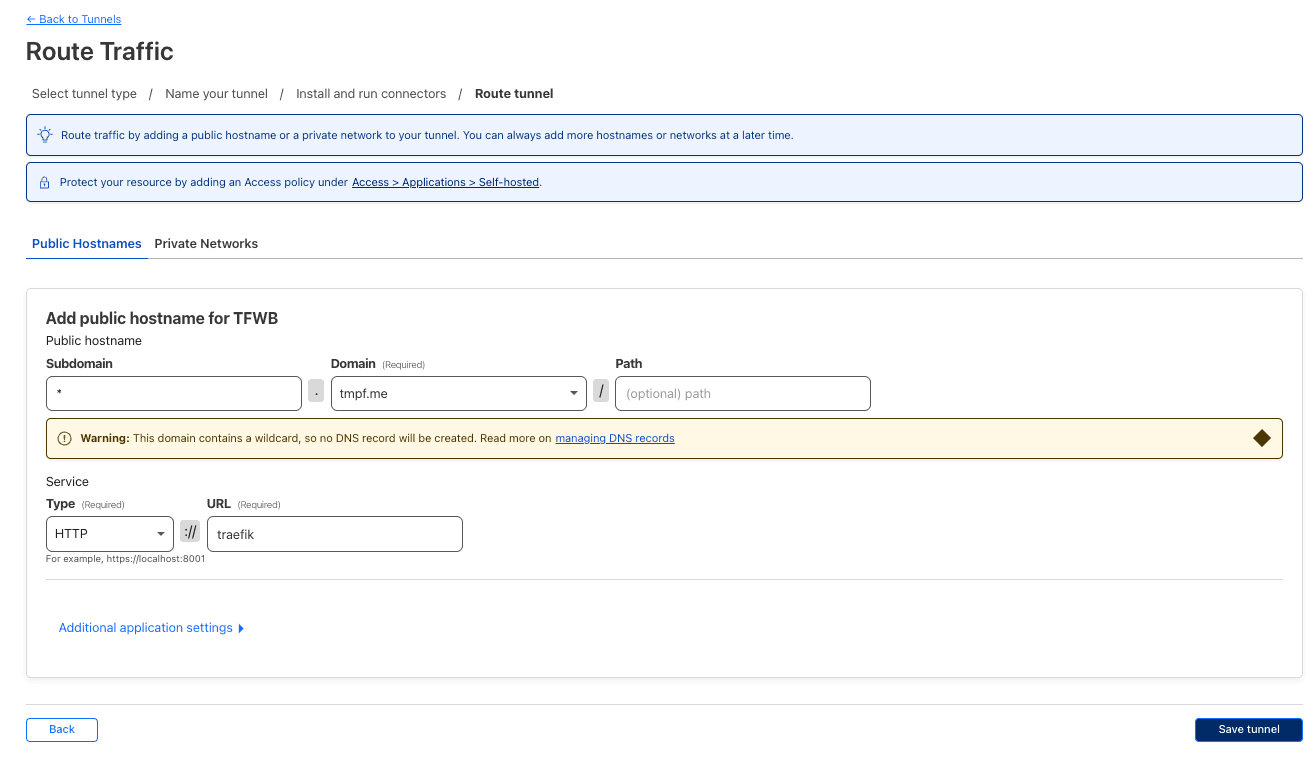Viewport: 1313px width, 779px height.
Task: Click the URL field containing traefik
Action: (x=334, y=534)
